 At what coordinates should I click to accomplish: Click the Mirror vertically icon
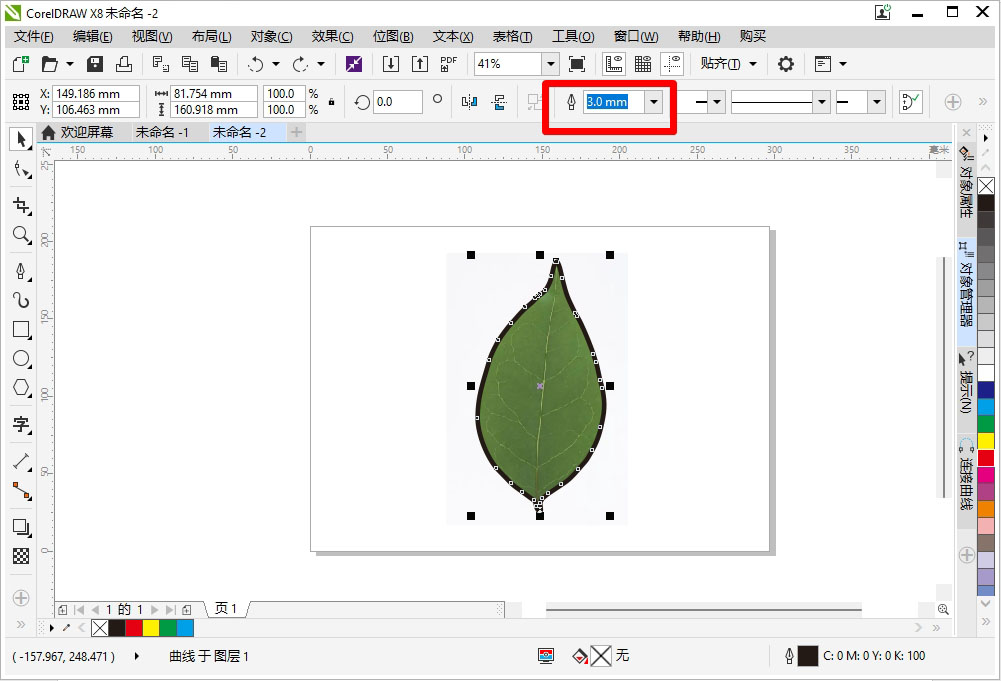[499, 101]
